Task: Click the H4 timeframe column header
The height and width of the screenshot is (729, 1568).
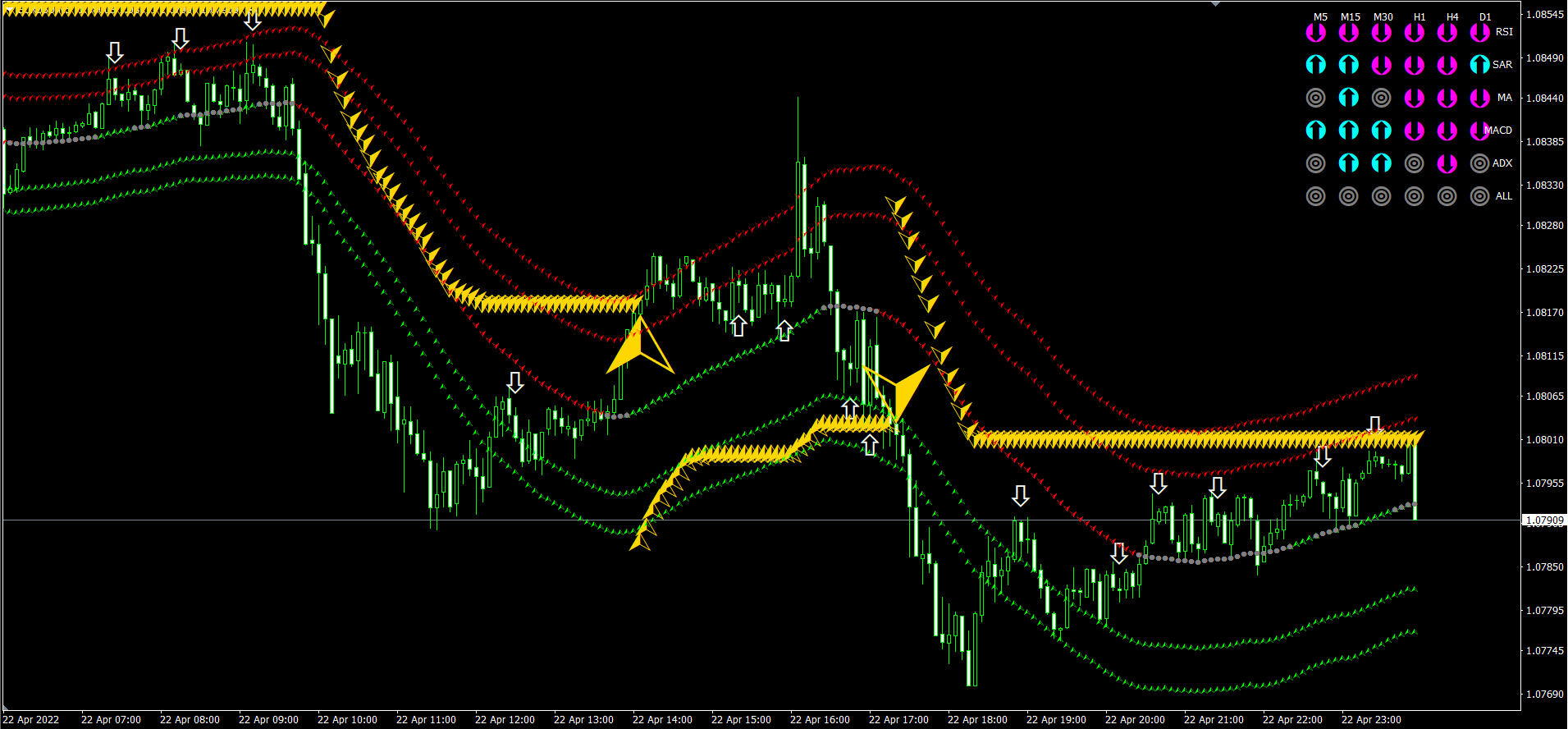Action: [x=1452, y=16]
